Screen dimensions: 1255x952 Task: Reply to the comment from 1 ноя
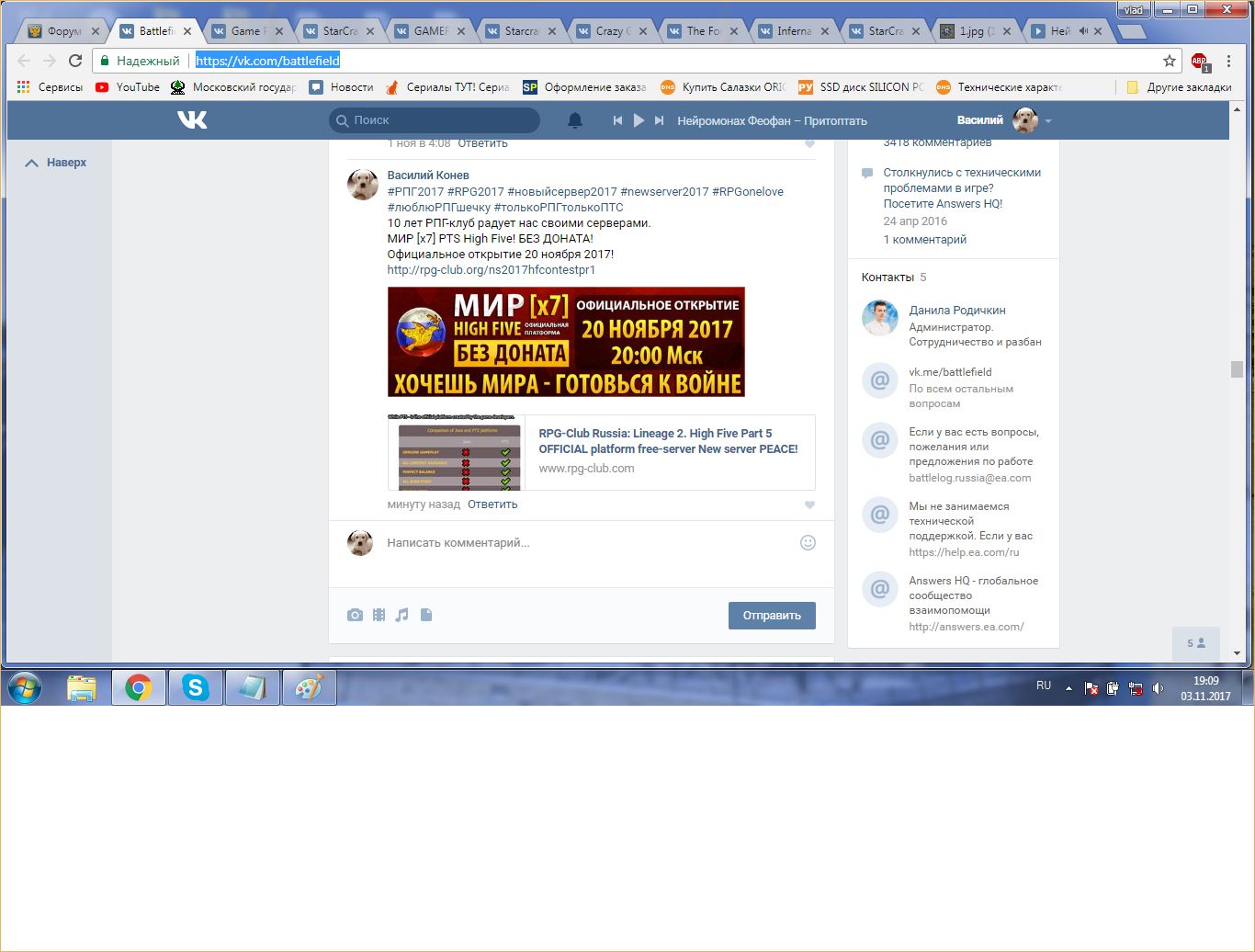482,143
